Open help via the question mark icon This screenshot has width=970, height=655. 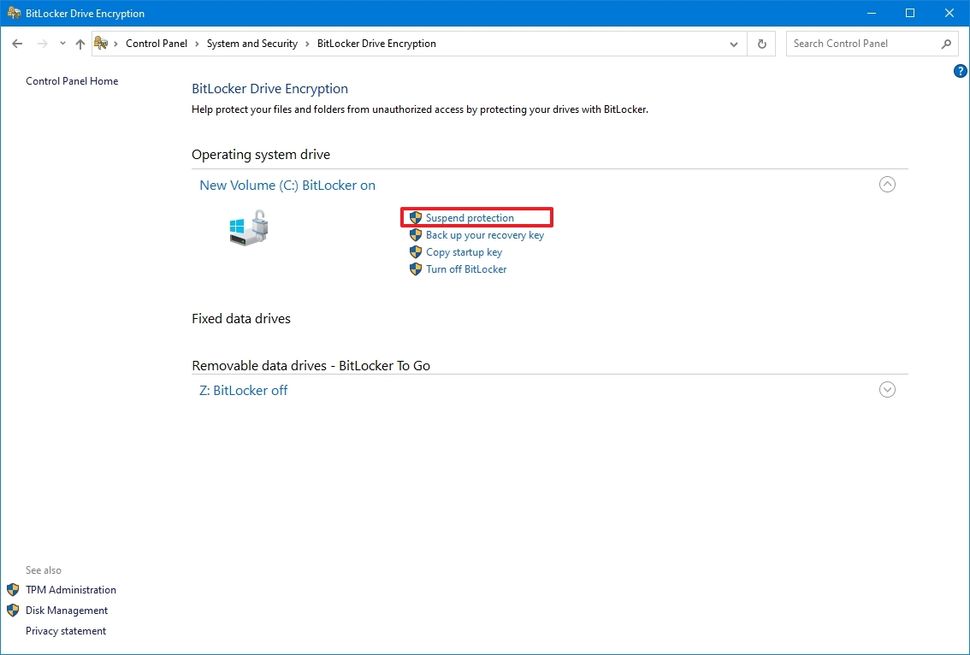click(960, 71)
